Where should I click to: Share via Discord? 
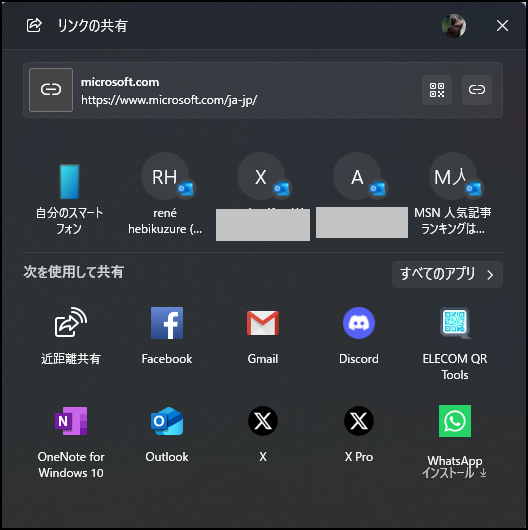pos(359,335)
